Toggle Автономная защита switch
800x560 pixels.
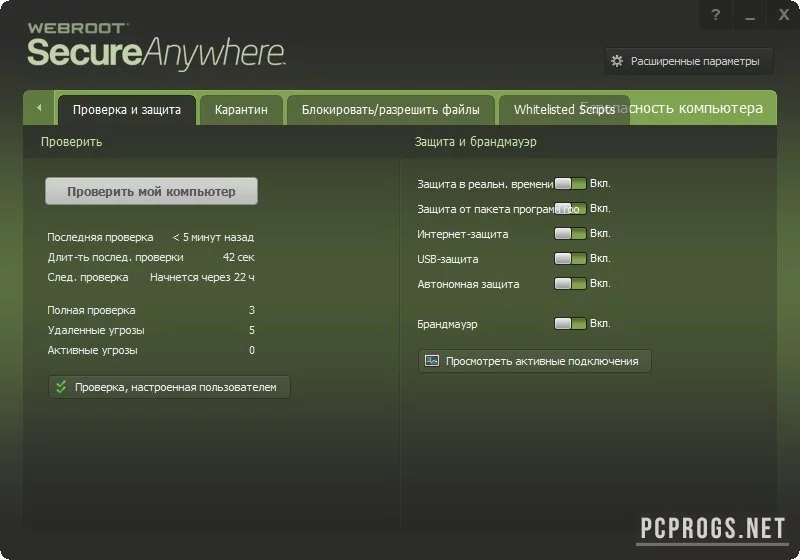pyautogui.click(x=570, y=284)
